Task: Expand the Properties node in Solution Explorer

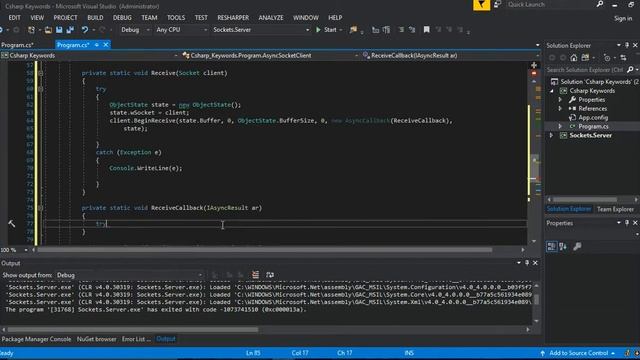Action: pos(560,100)
